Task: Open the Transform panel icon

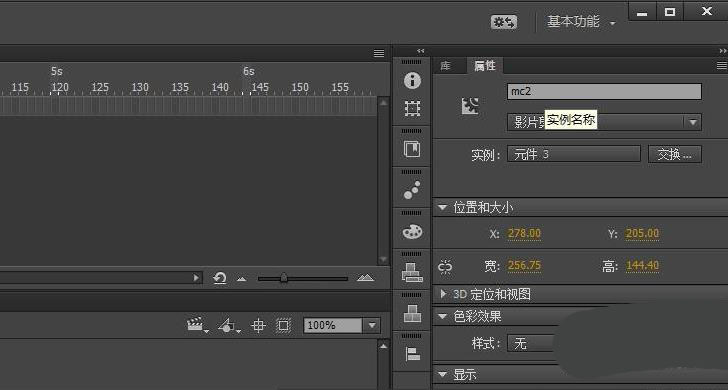Action: coord(412,109)
